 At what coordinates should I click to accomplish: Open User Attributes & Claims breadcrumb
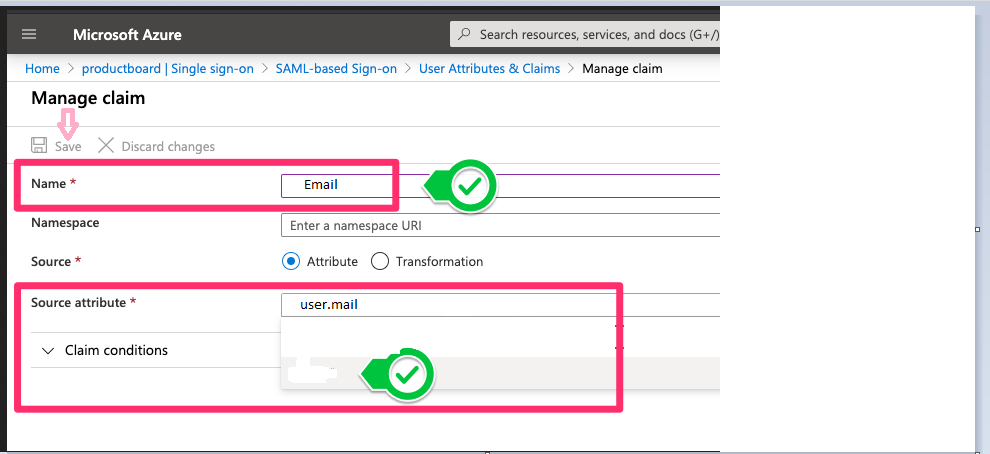489,69
